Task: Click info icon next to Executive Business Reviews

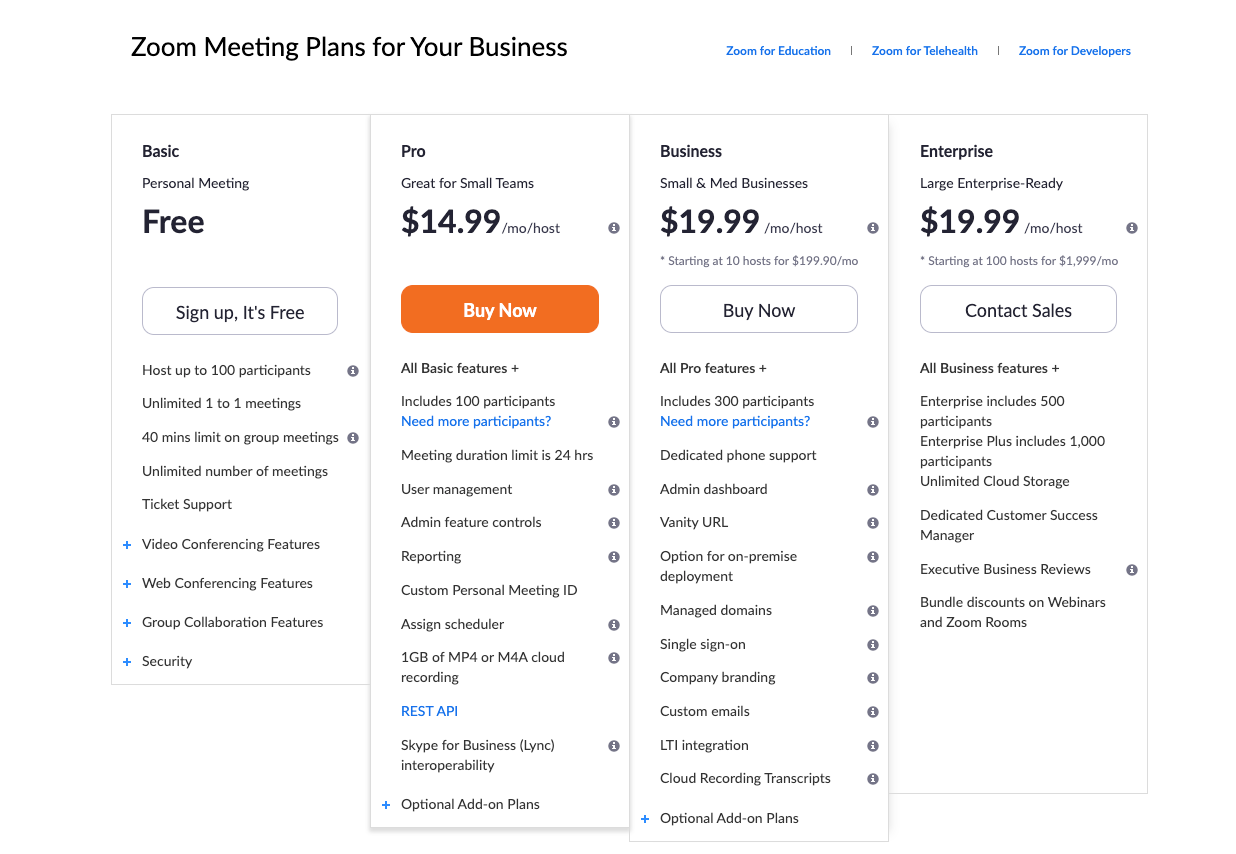Action: 1132,570
